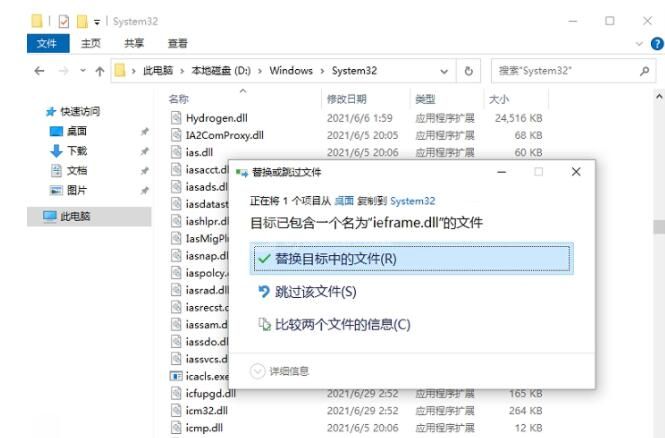Select icm32.dll file

207,410
